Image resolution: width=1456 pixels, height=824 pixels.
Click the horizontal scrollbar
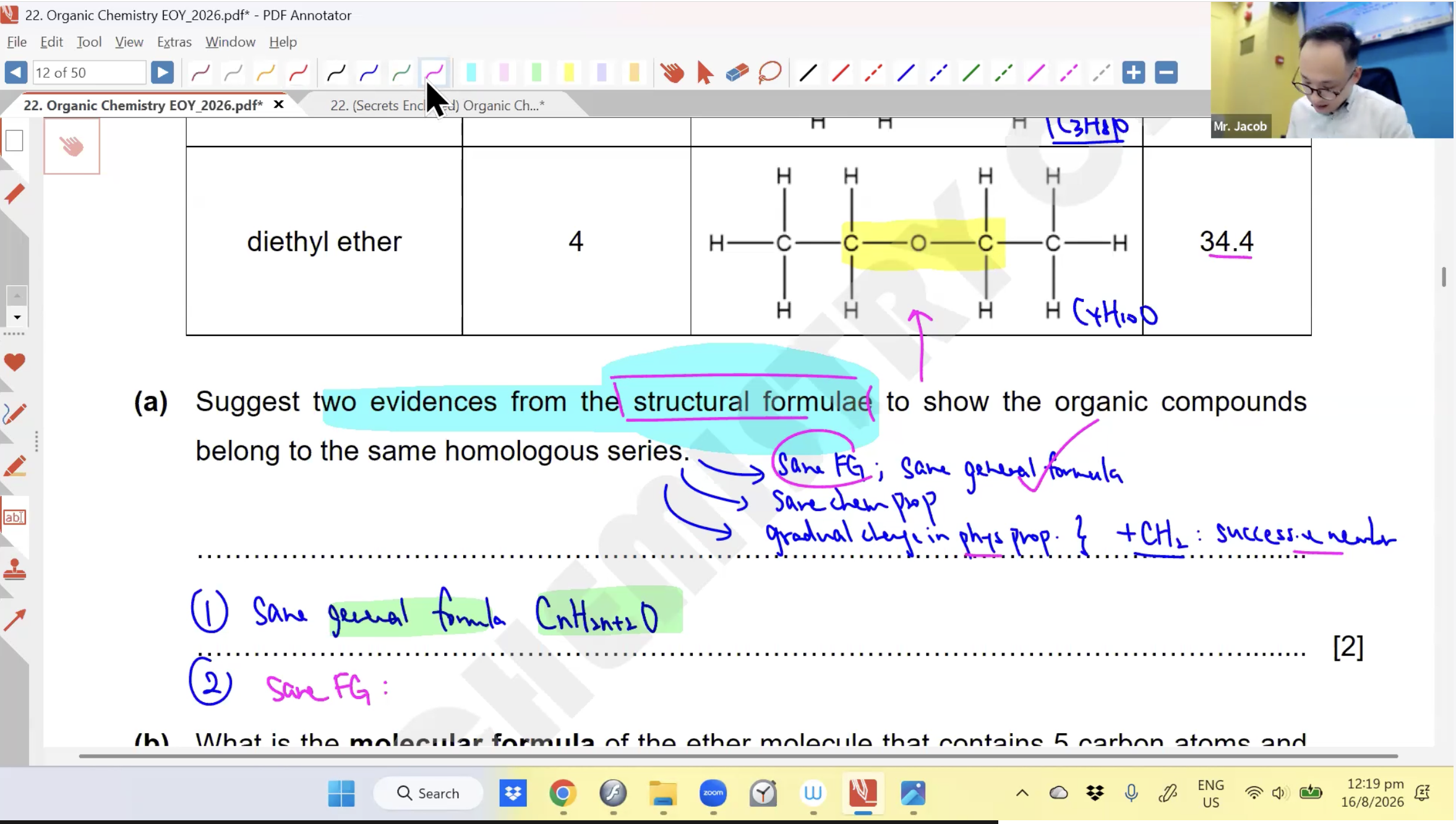(738, 756)
